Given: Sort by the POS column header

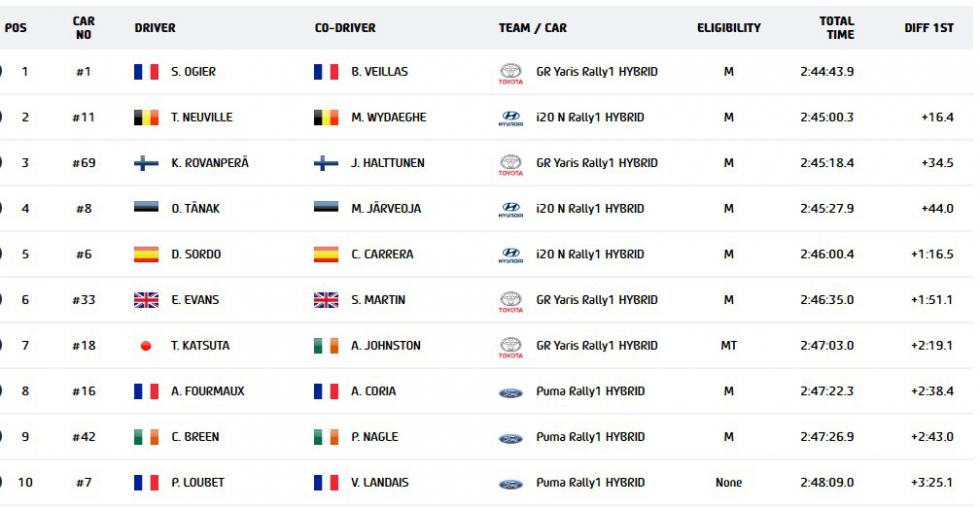Looking at the screenshot, I should click(x=16, y=28).
